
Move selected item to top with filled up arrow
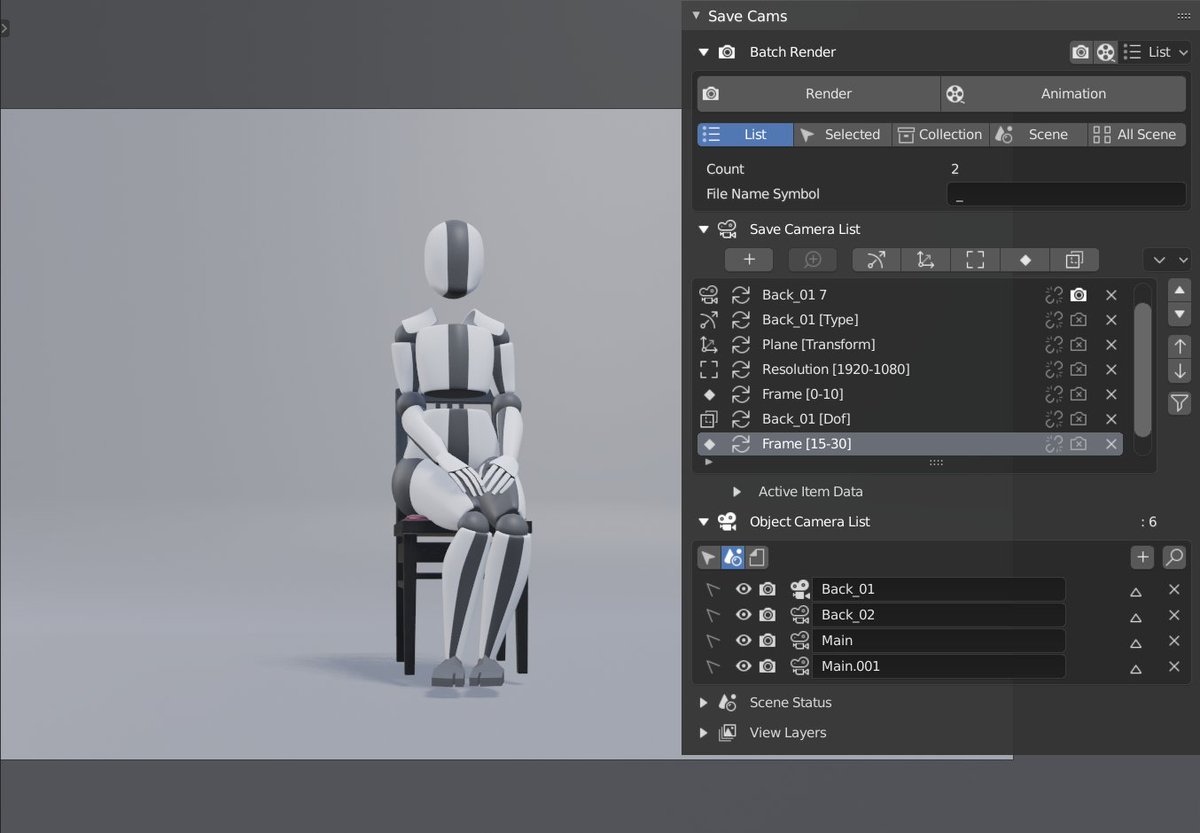tap(1180, 290)
